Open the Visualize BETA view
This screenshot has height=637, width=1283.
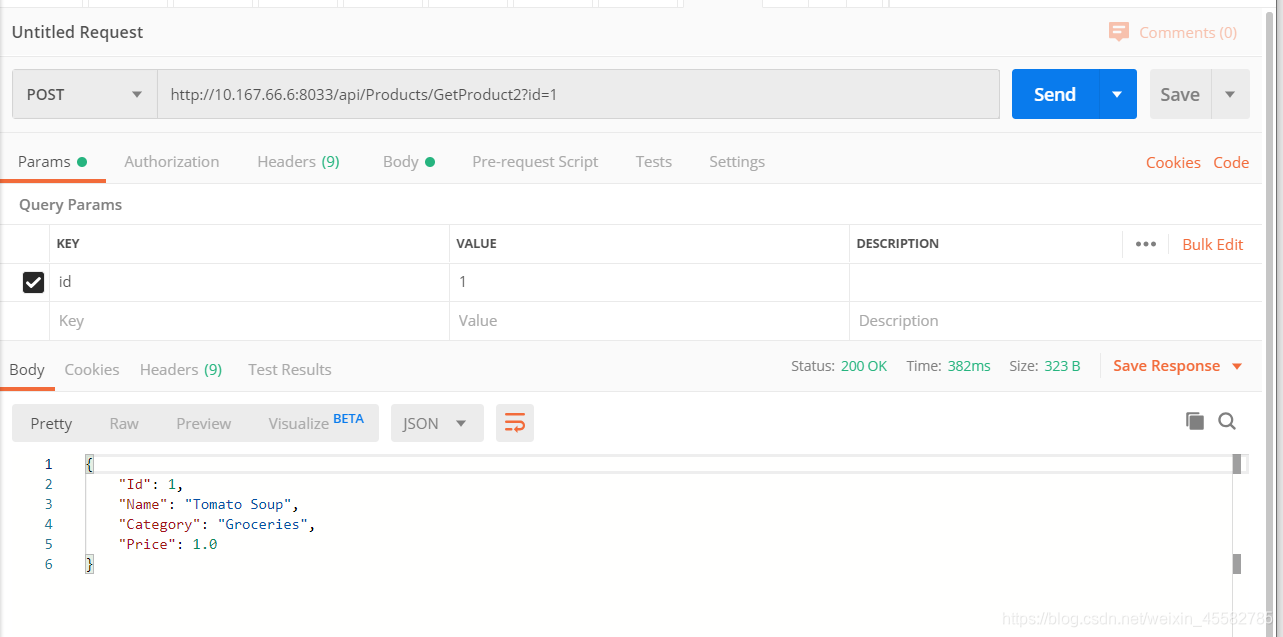(x=316, y=423)
